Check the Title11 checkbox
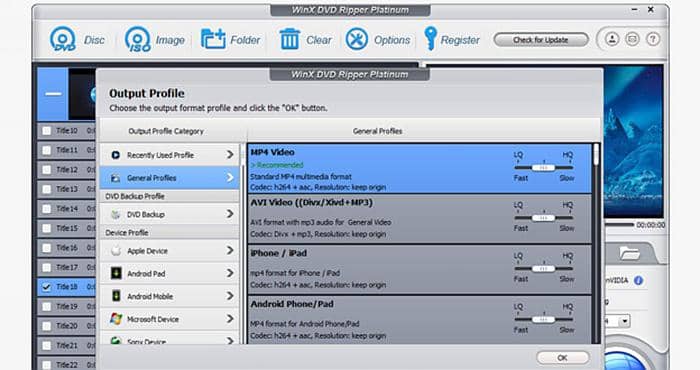This screenshot has width=700, height=370. pos(46,150)
